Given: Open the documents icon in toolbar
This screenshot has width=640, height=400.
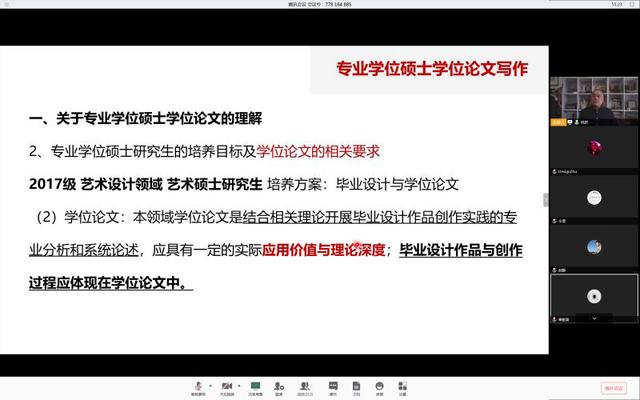Looking at the screenshot, I should (355, 385).
